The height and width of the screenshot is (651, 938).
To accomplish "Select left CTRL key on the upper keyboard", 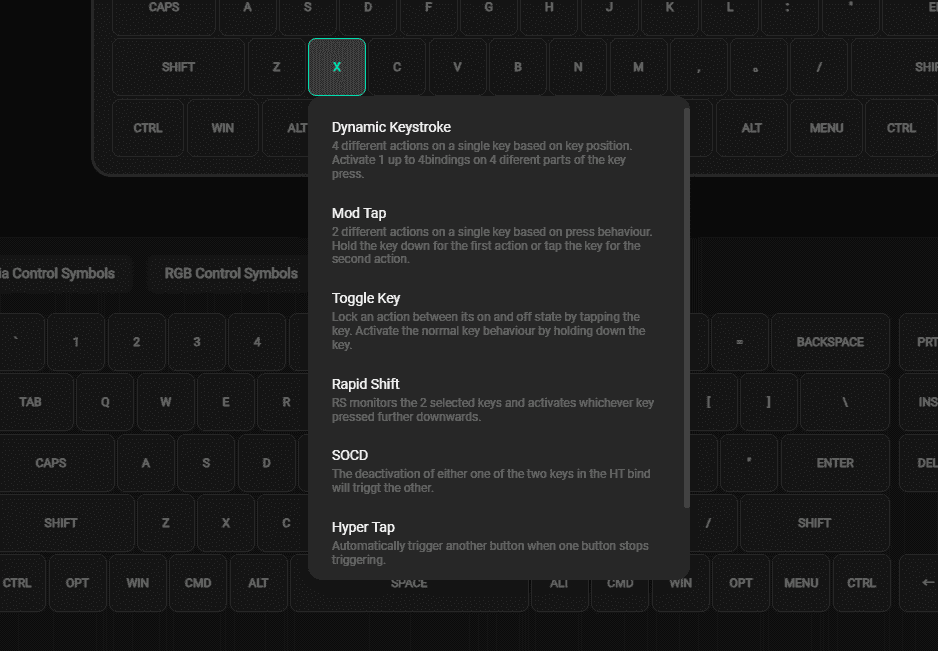I will pos(148,128).
